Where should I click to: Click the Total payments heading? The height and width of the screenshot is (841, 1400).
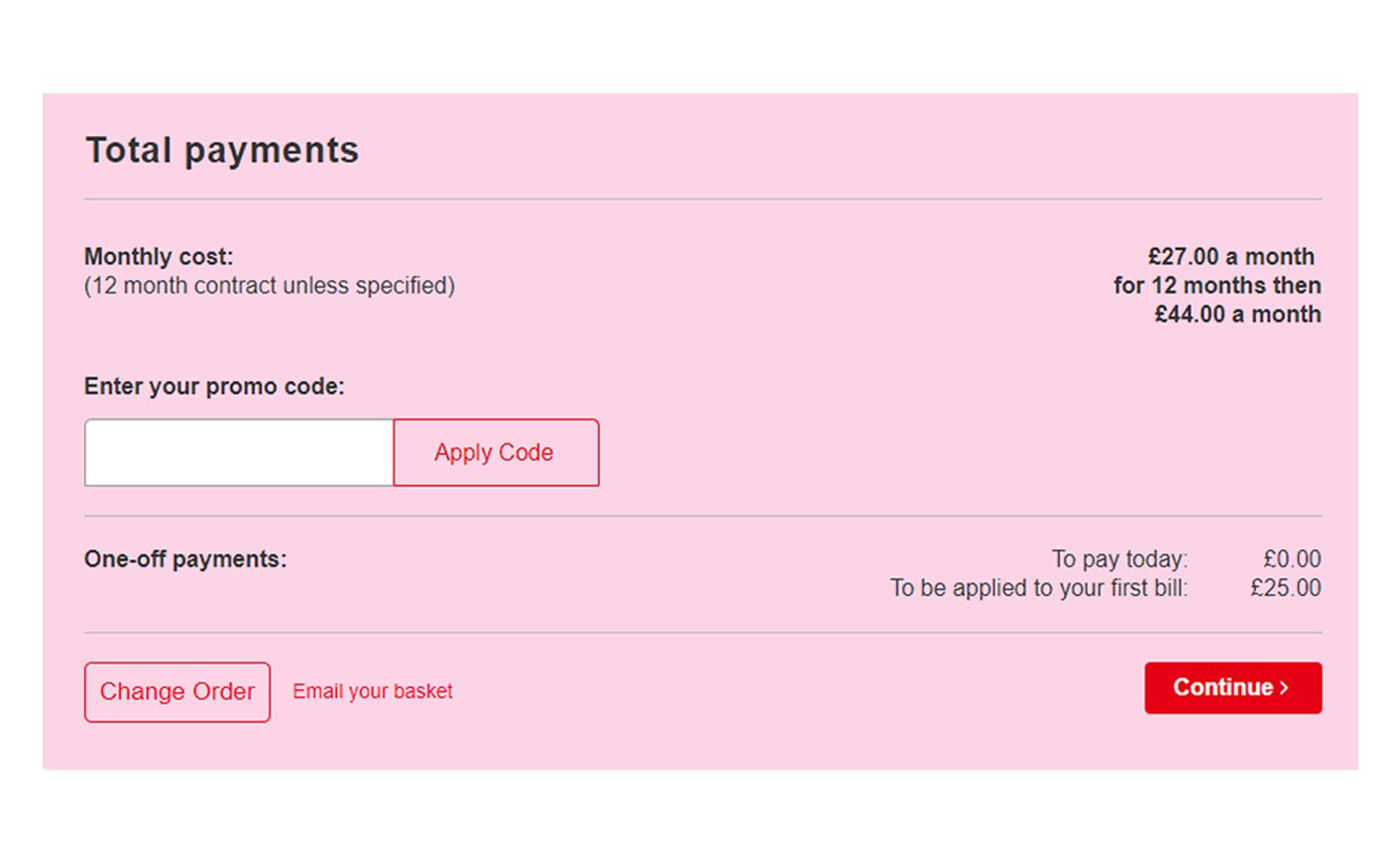tap(222, 150)
